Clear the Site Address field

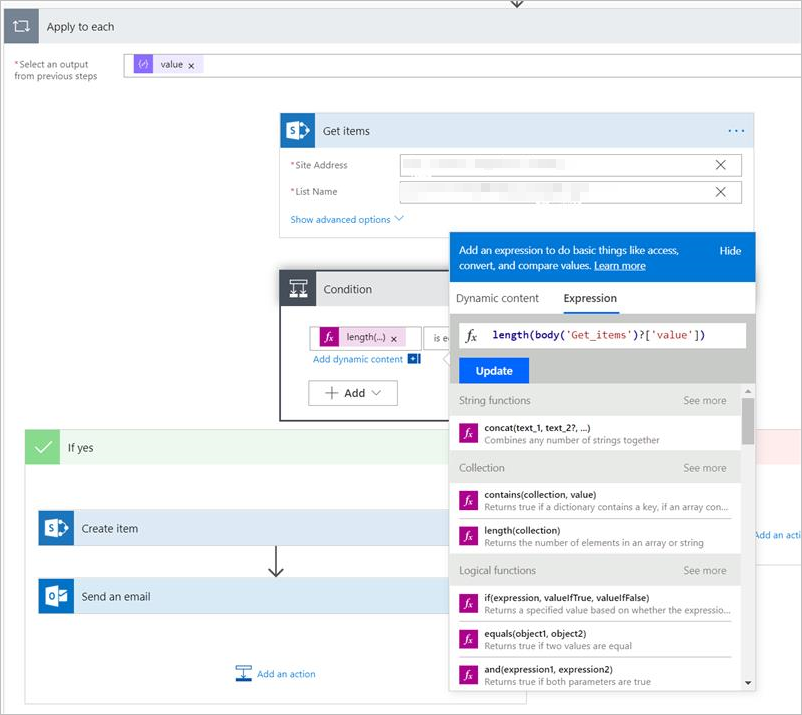pyautogui.click(x=721, y=165)
